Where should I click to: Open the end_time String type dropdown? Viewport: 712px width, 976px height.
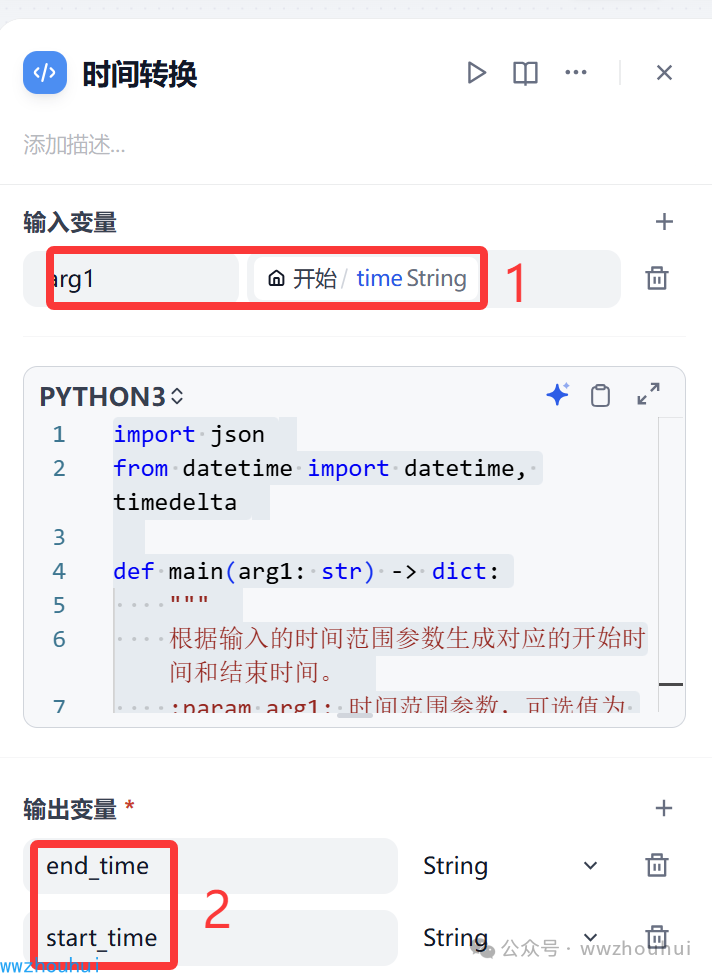click(x=510, y=866)
